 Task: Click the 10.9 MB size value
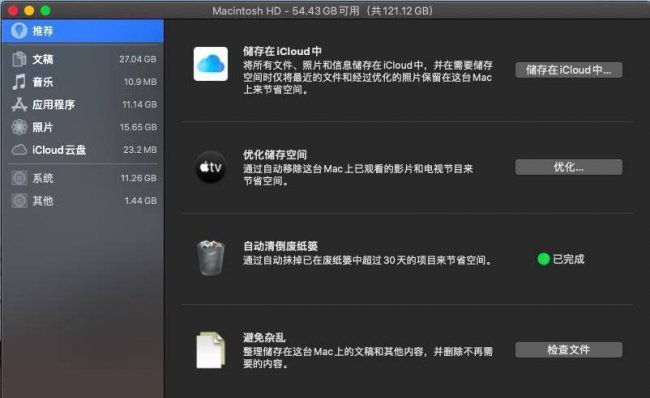point(140,82)
